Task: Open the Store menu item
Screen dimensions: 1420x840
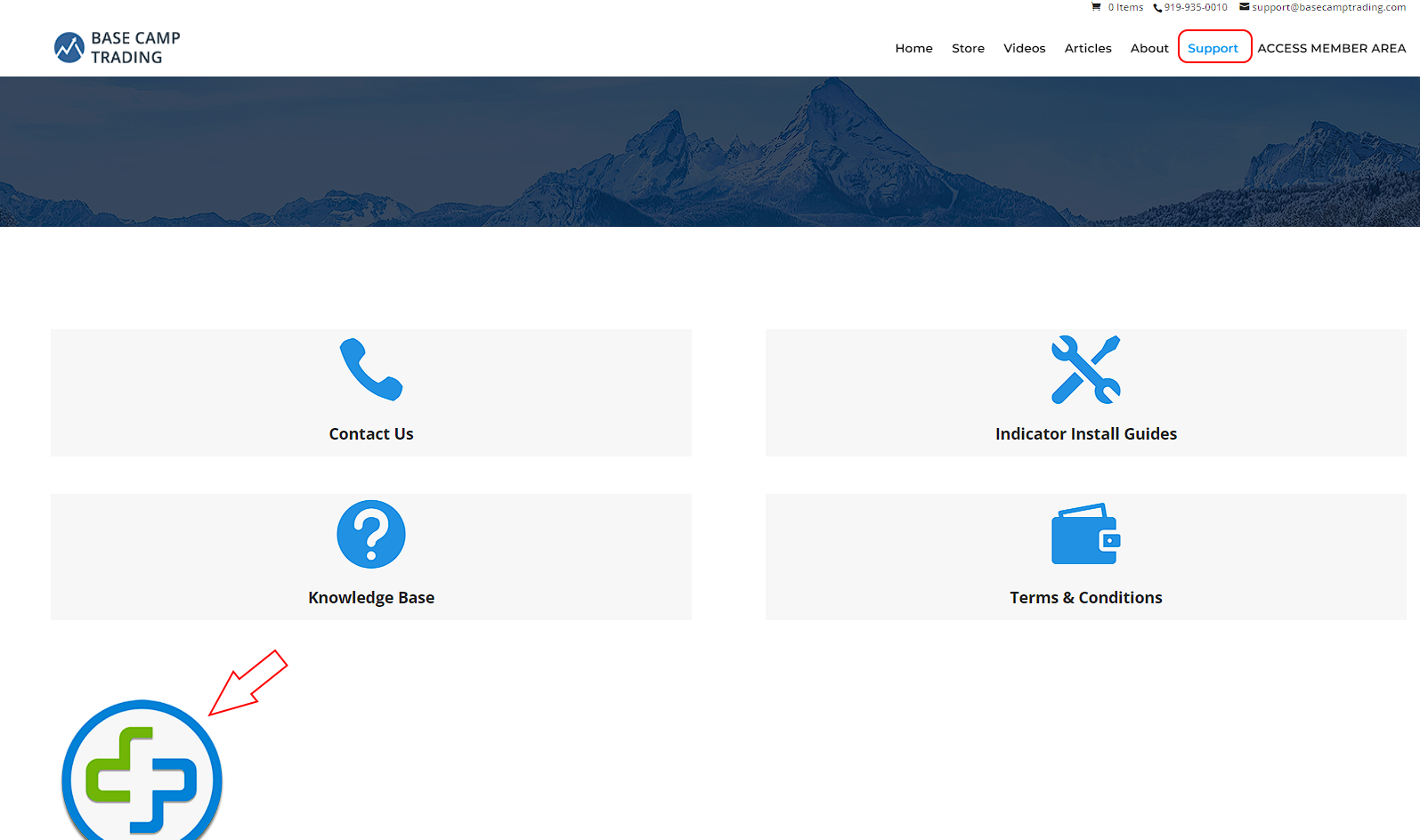Action: pos(968,48)
